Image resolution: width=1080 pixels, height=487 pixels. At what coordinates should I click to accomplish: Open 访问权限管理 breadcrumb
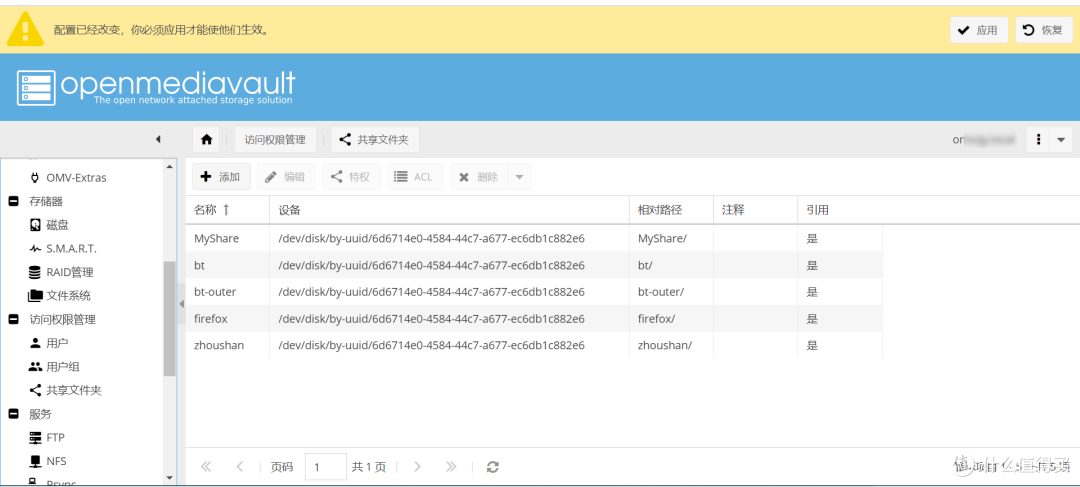pyautogui.click(x=275, y=140)
